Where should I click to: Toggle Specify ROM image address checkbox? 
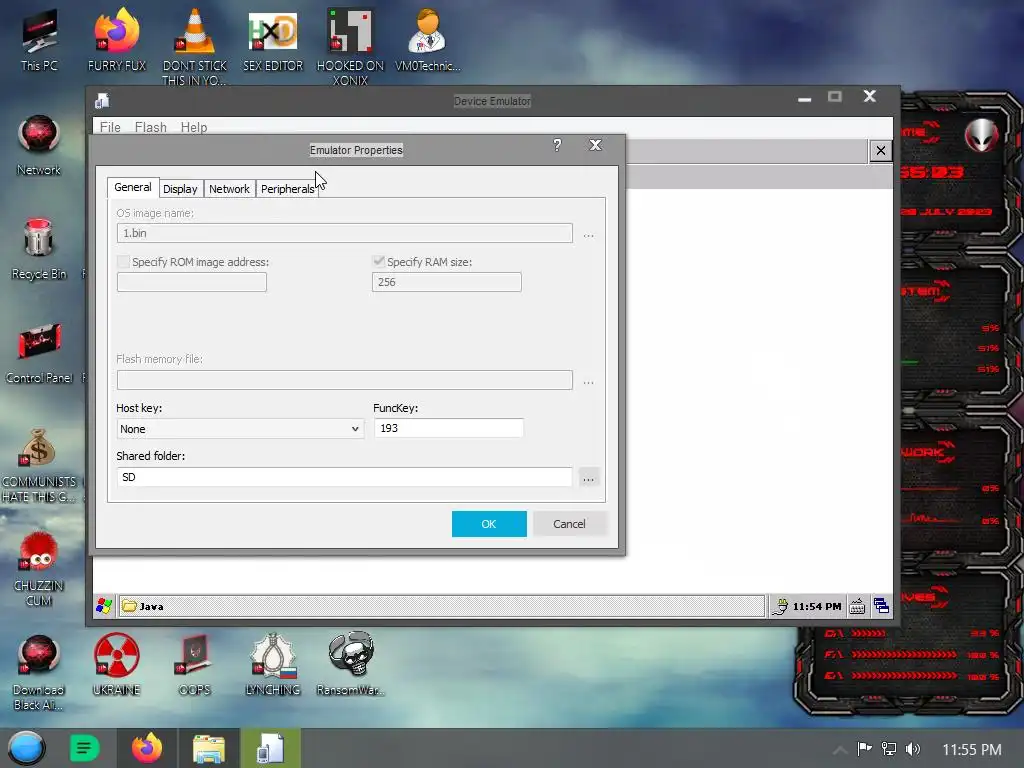point(123,262)
